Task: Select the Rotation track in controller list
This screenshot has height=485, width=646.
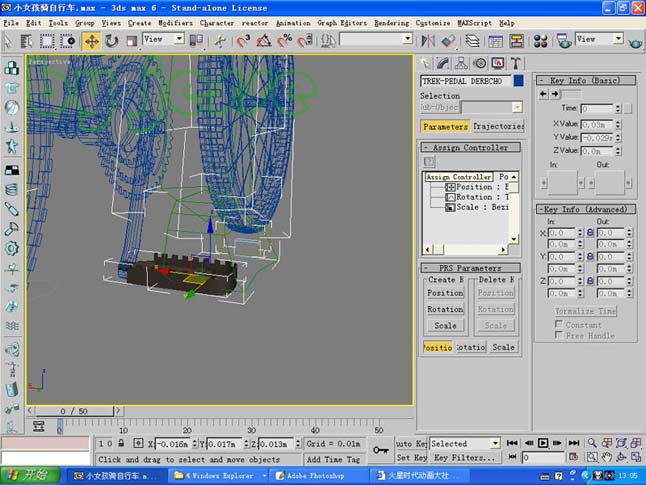Action: click(x=477, y=197)
